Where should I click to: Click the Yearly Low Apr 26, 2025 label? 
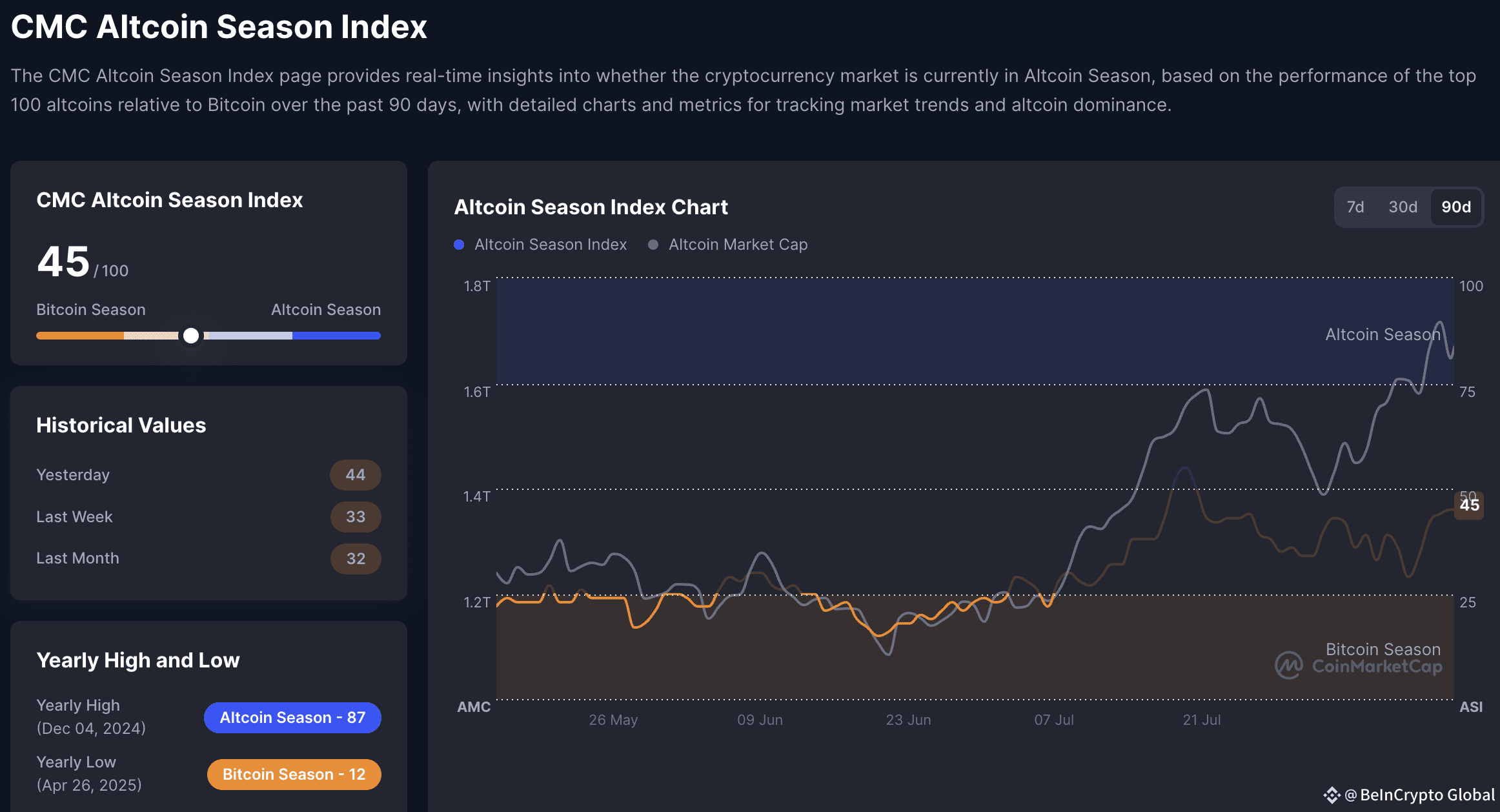[x=89, y=774]
